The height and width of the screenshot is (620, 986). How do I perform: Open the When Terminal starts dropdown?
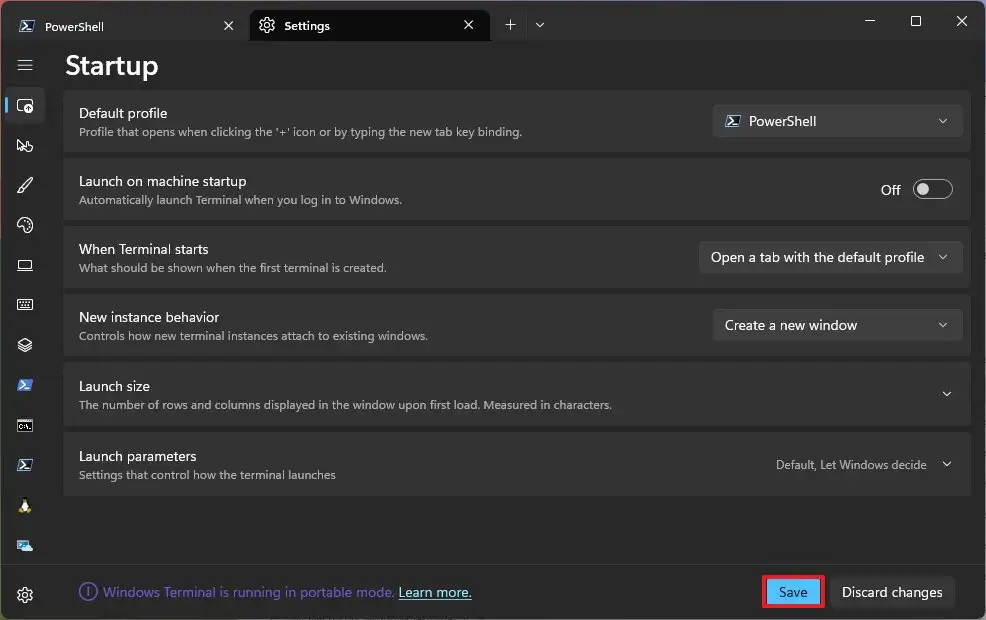coord(830,257)
